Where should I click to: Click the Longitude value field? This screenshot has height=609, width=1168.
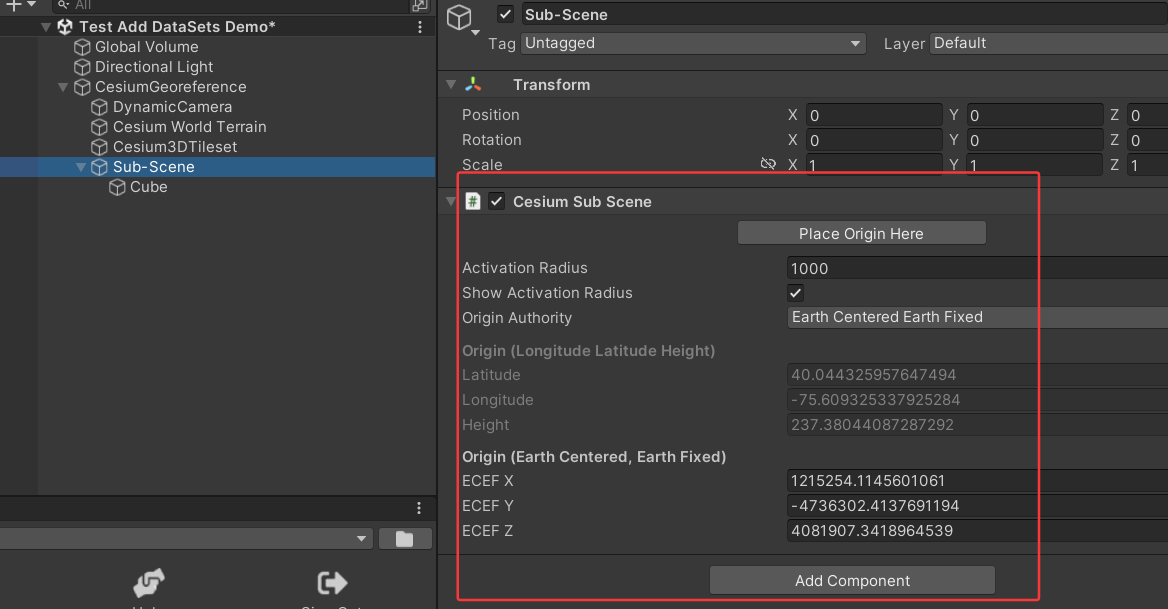(977, 400)
